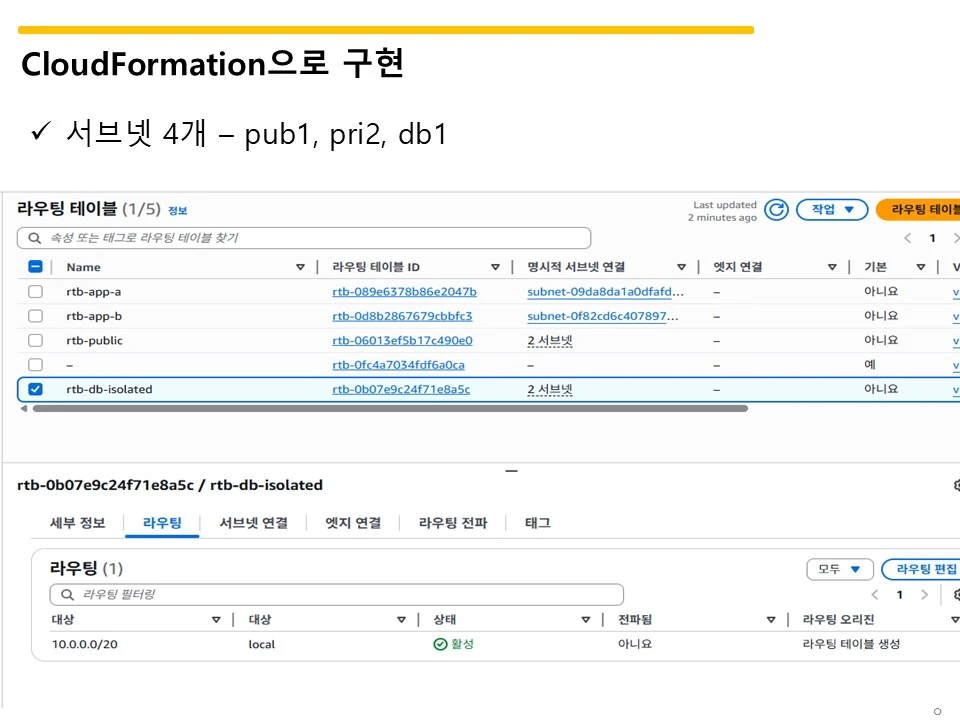The image size is (960, 720).
Task: Open the 작업 actions dropdown
Action: (x=832, y=209)
